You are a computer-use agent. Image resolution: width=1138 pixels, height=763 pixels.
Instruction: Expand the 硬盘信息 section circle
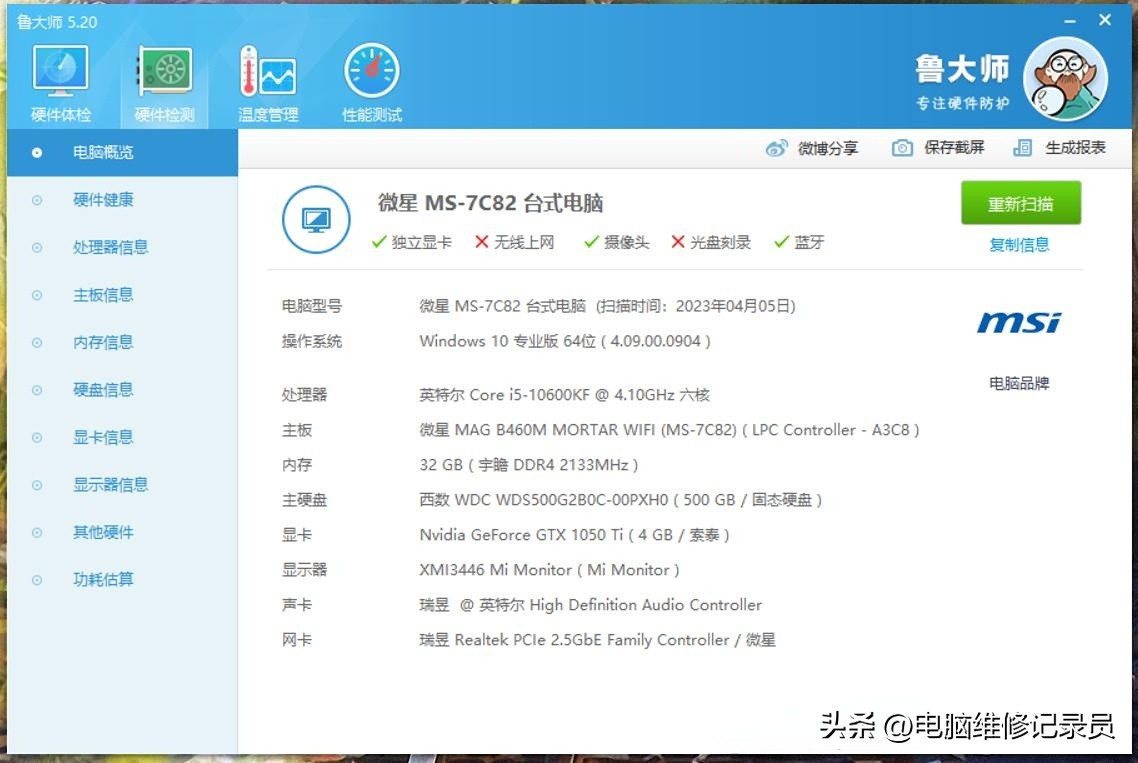point(37,389)
